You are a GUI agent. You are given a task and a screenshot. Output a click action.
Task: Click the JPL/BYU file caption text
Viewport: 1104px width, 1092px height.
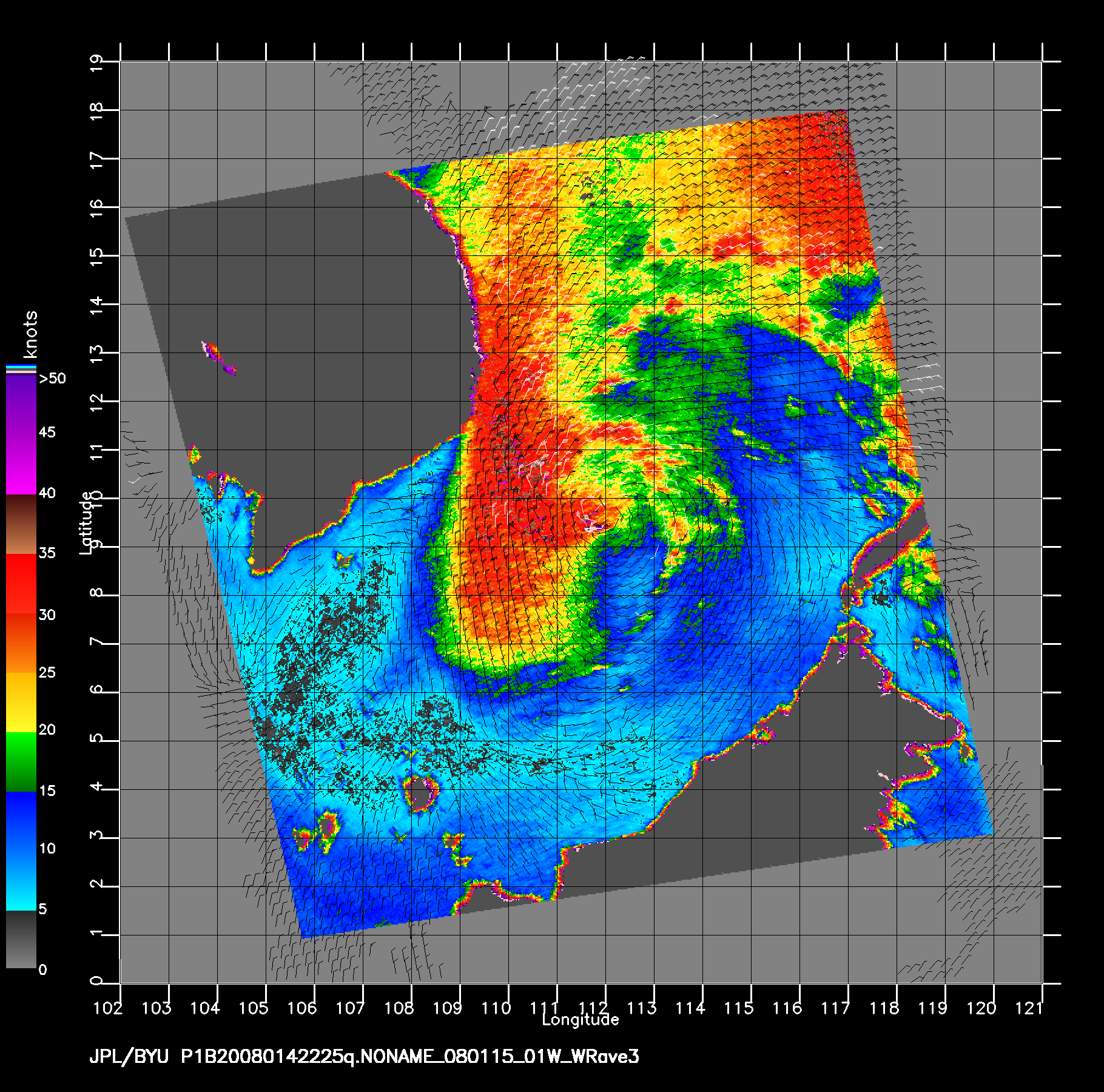[x=364, y=1057]
